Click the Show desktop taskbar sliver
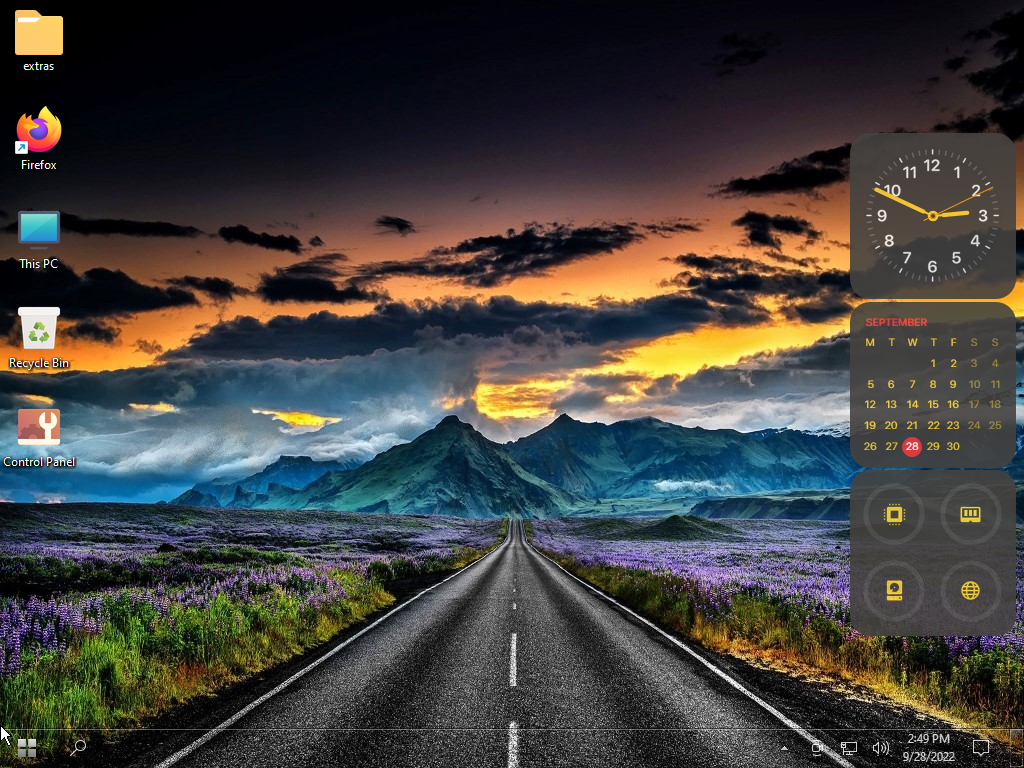1024x768 pixels. coord(1018,748)
